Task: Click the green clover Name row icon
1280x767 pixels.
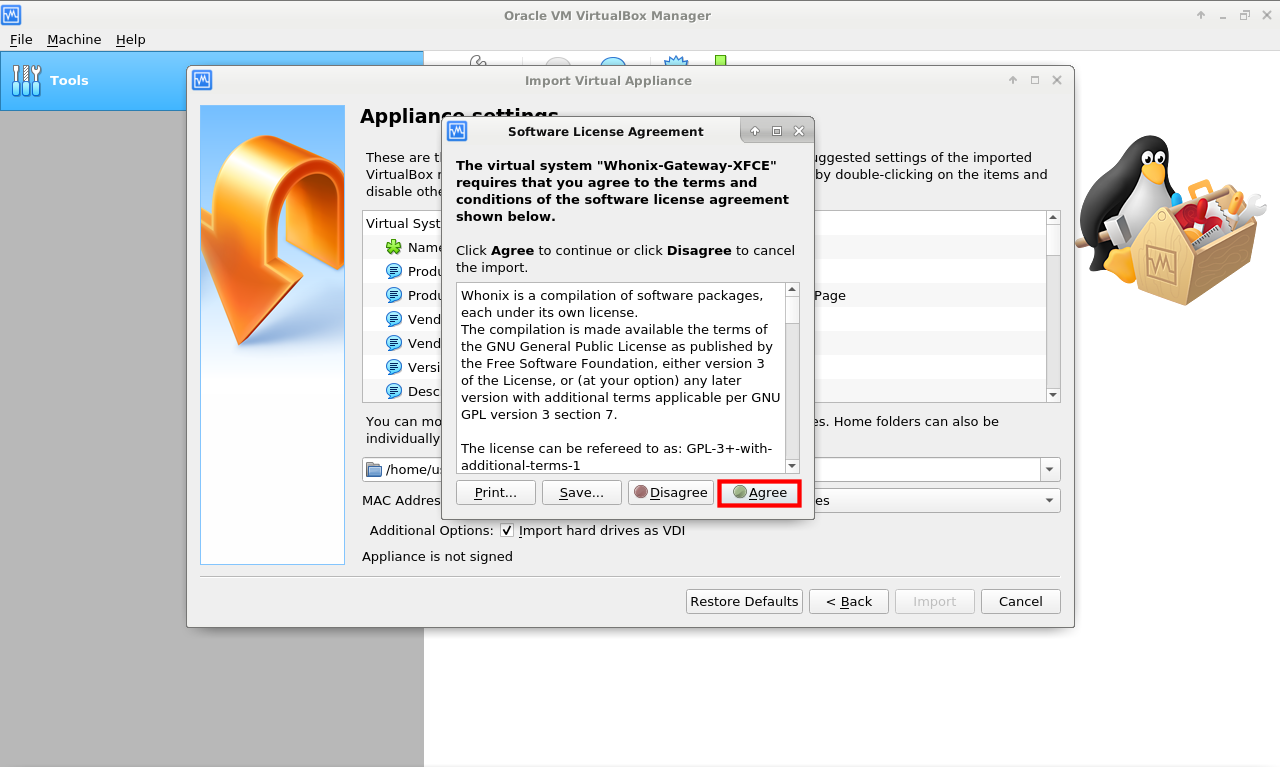Action: point(394,247)
